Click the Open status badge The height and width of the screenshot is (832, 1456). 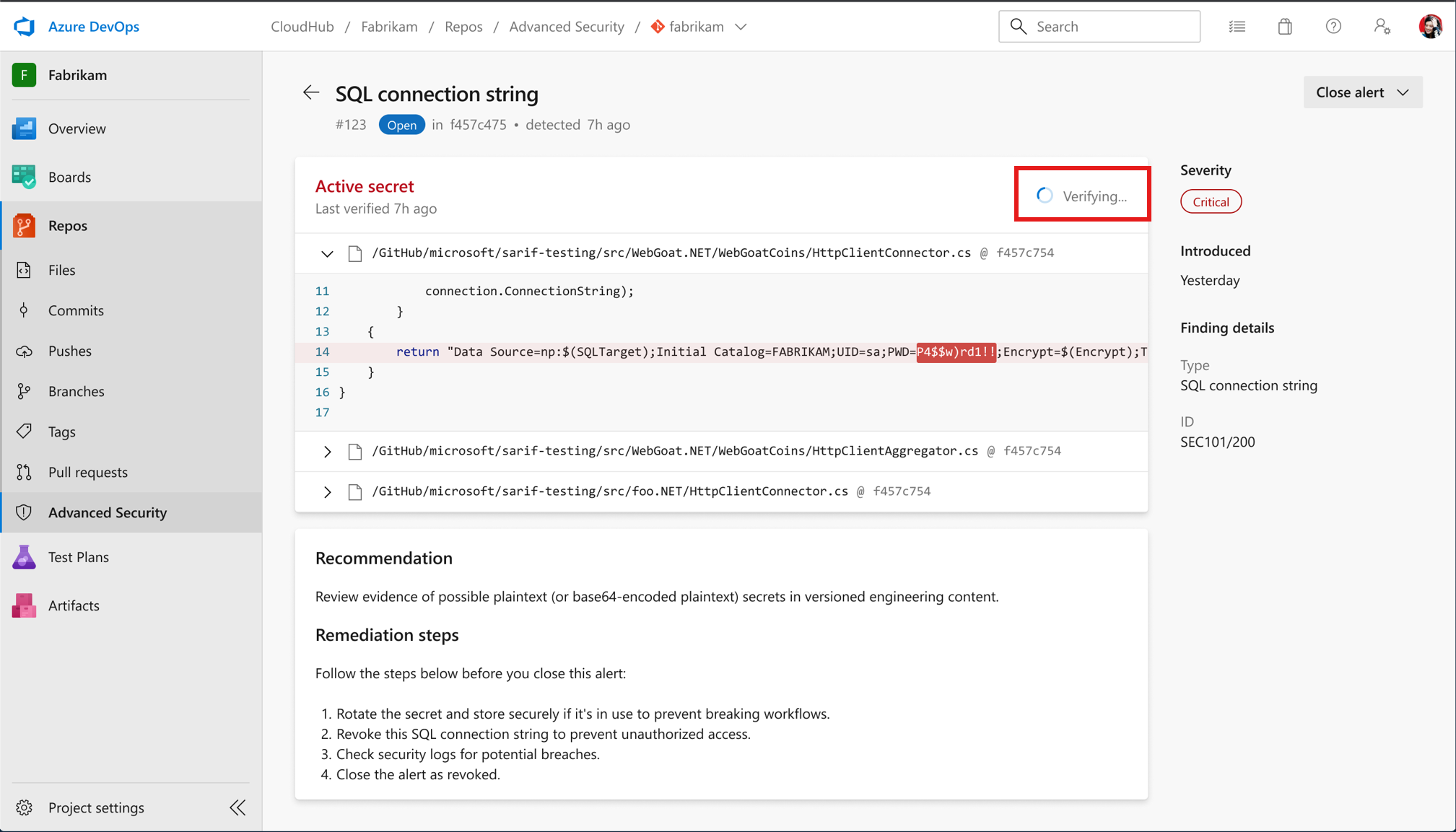(401, 125)
